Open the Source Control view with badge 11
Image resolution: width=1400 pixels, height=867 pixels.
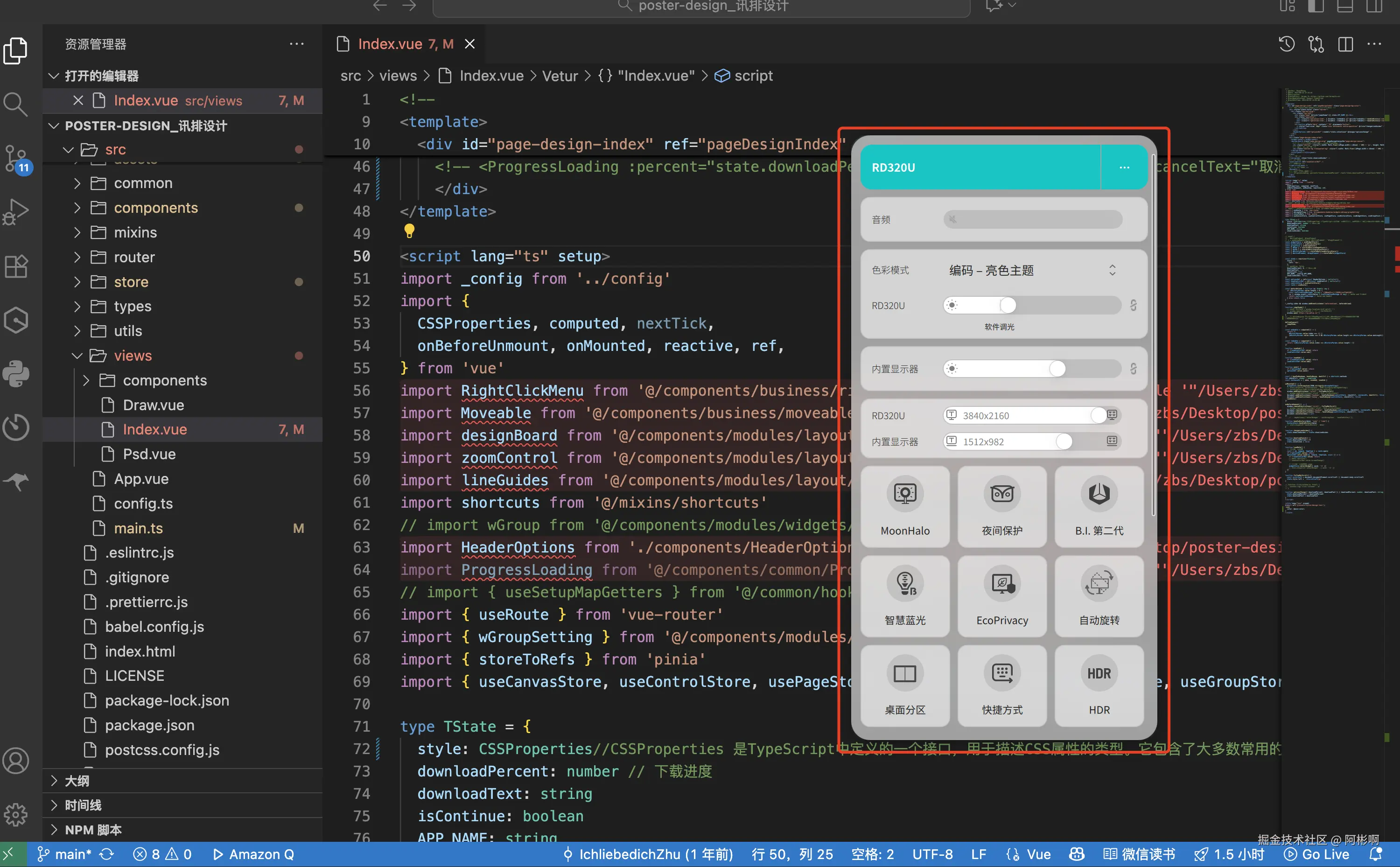click(x=15, y=158)
